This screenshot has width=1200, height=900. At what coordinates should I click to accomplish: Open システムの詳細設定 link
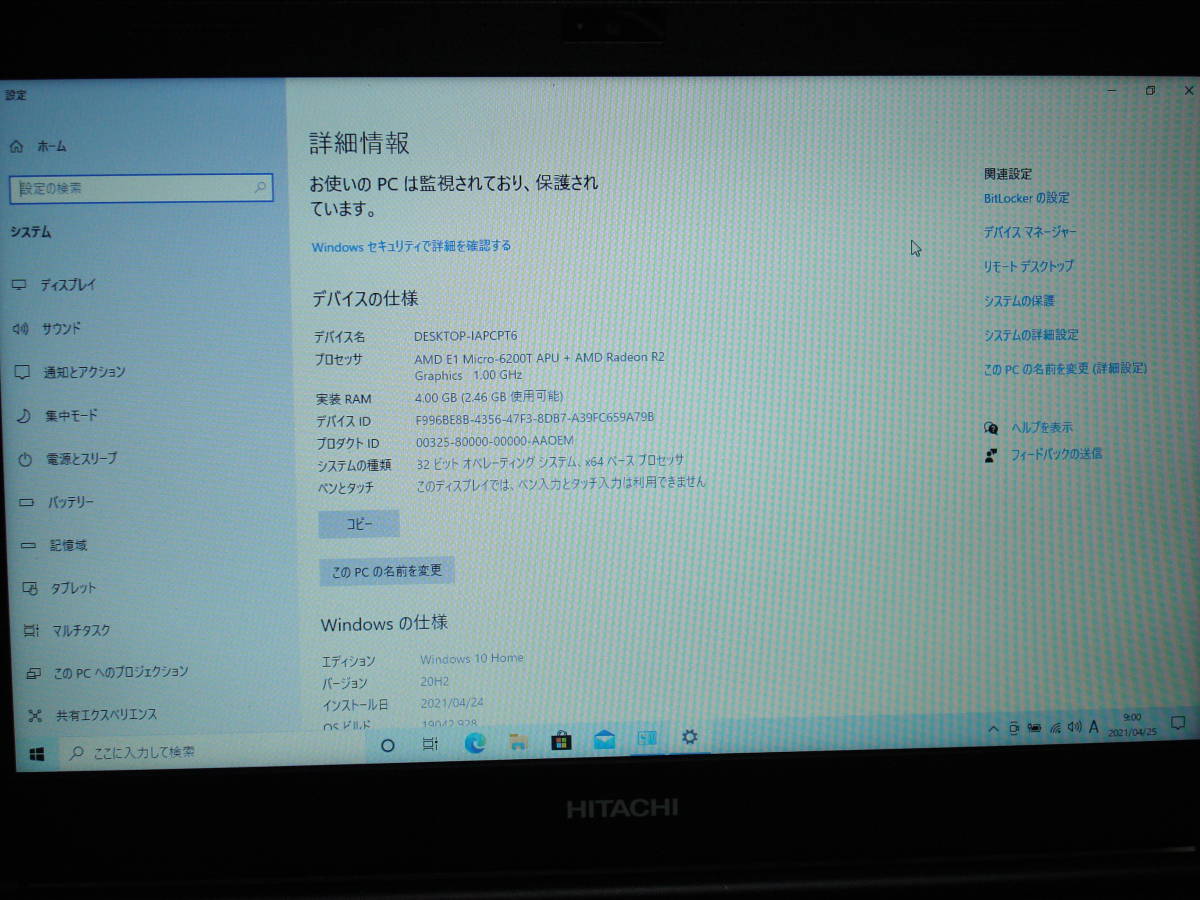click(x=1031, y=335)
